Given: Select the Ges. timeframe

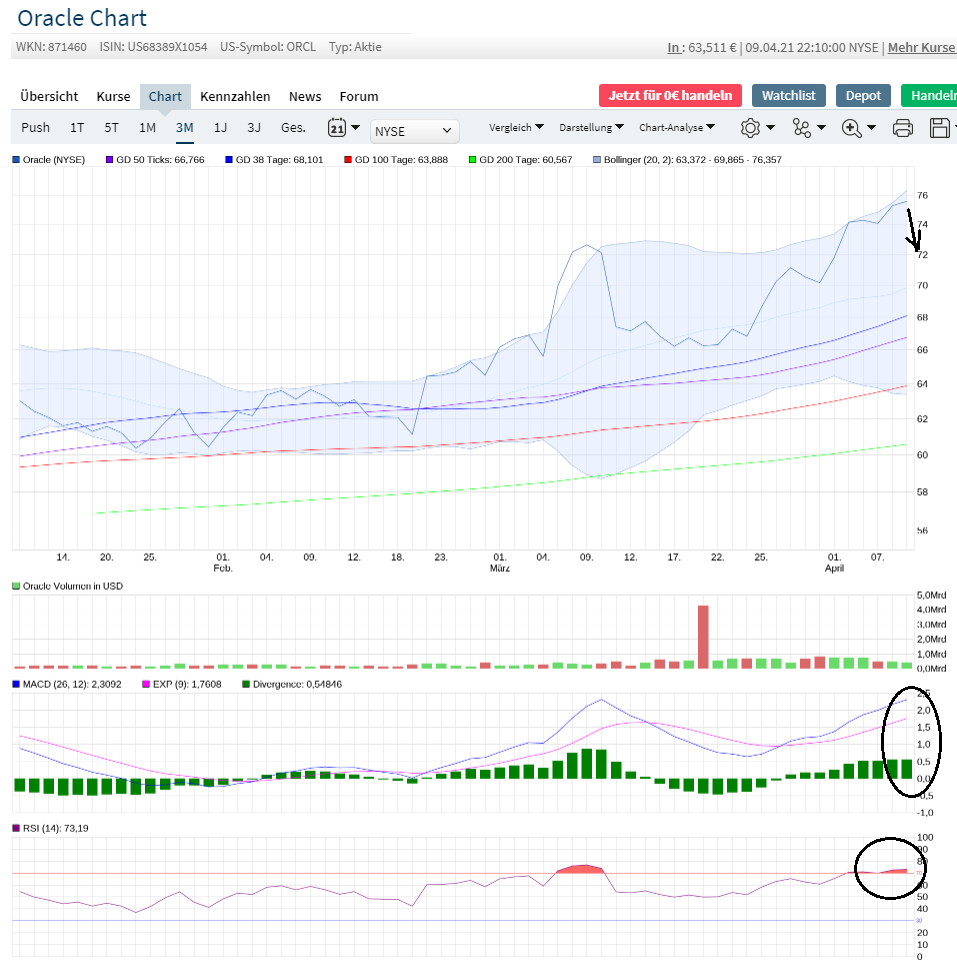Looking at the screenshot, I should (293, 127).
